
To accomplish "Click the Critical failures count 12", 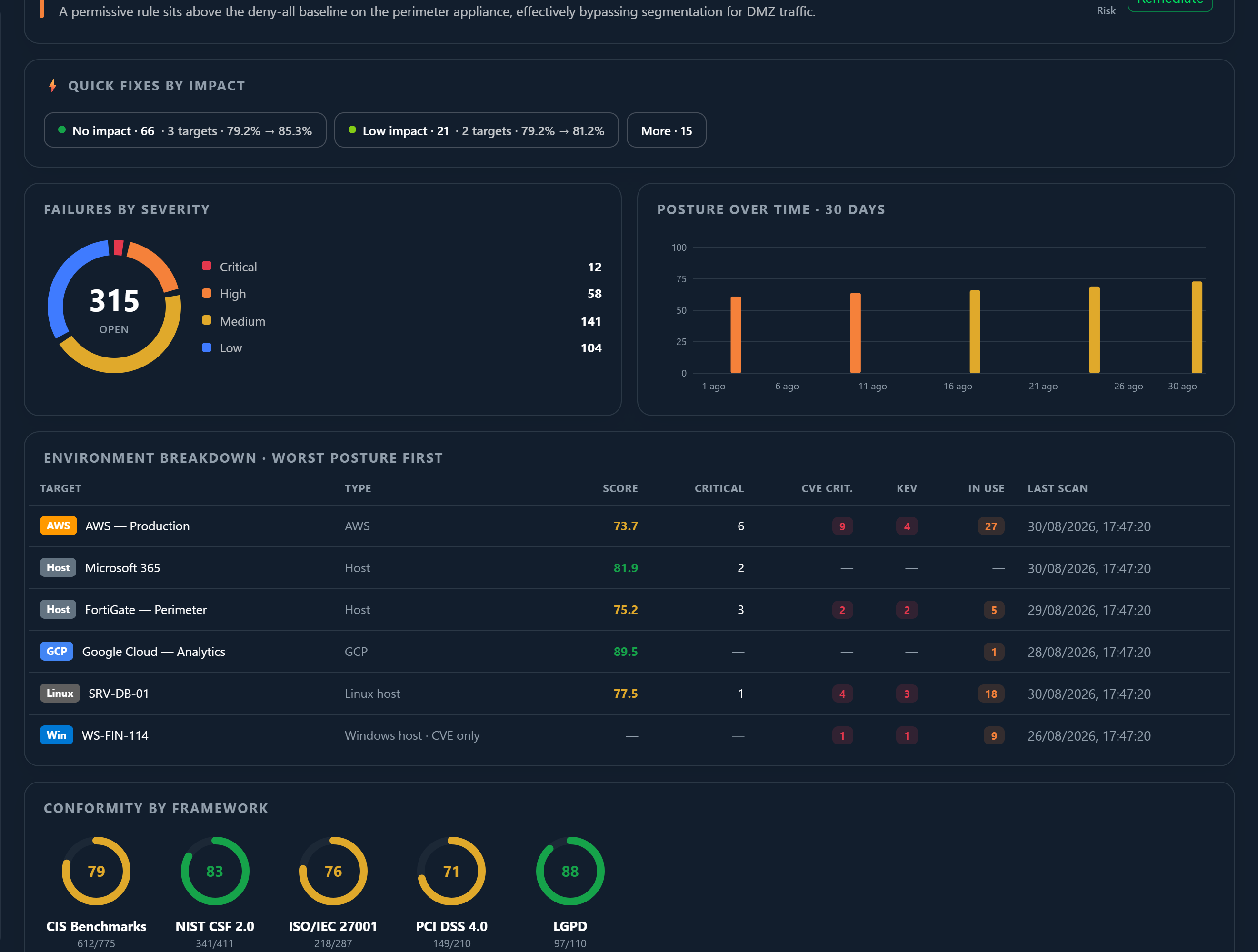I will (594, 267).
